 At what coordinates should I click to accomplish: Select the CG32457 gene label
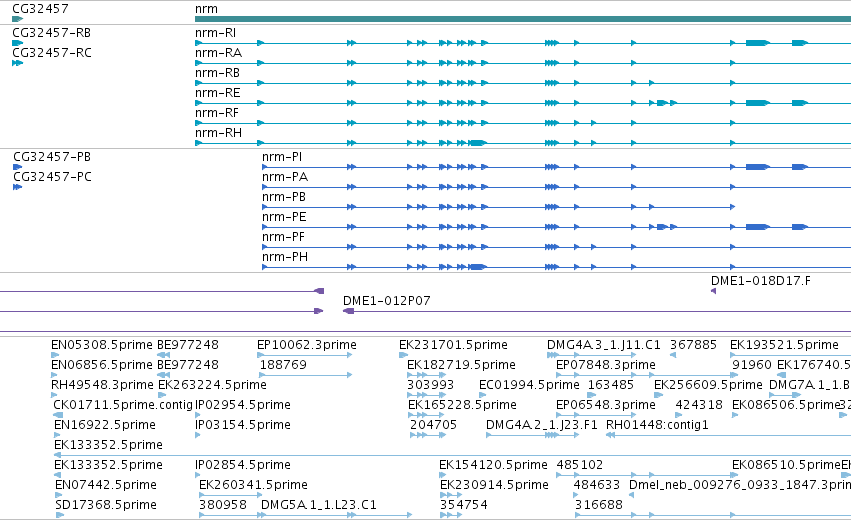pos(40,9)
